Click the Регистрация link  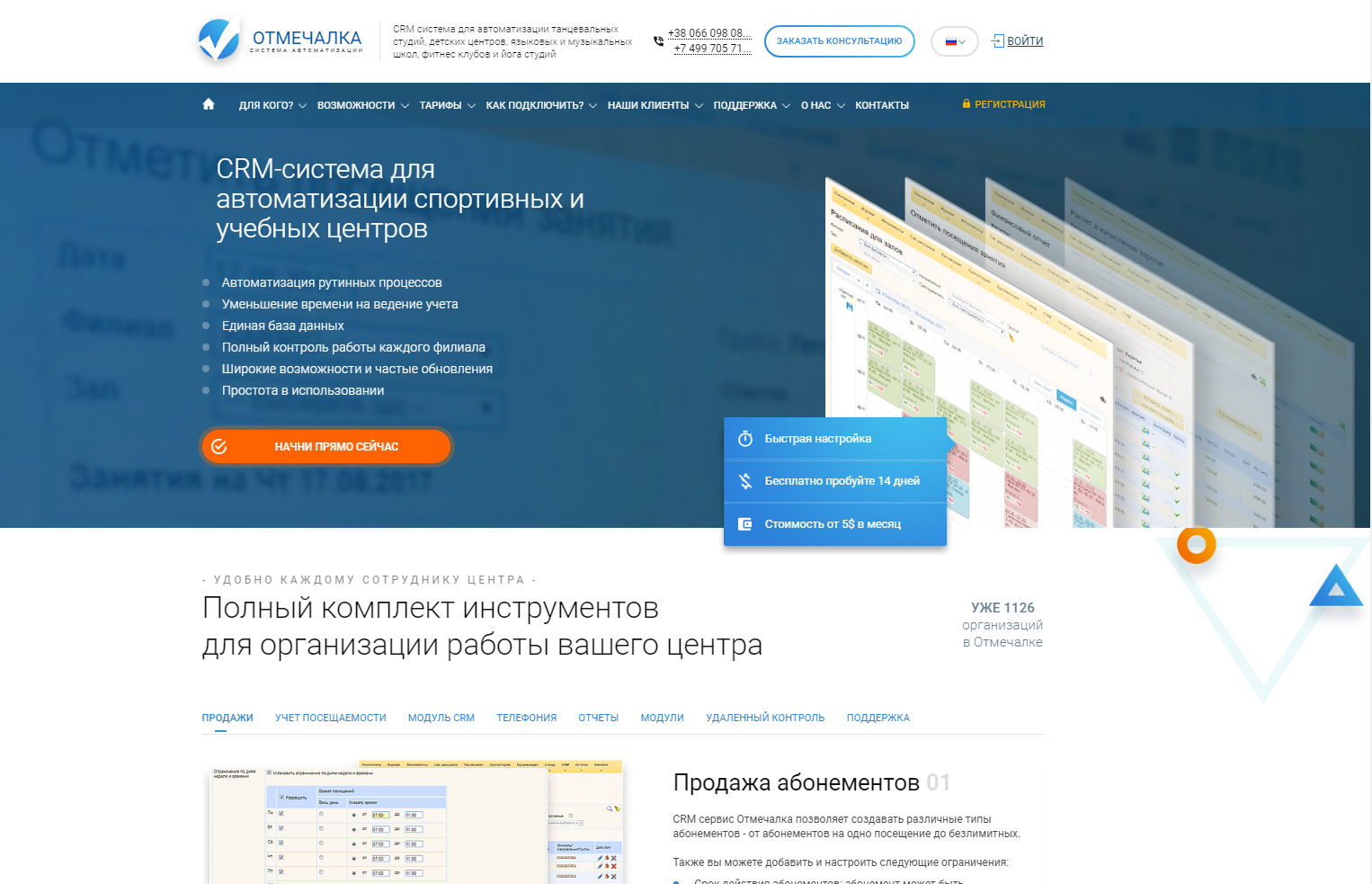(1010, 104)
